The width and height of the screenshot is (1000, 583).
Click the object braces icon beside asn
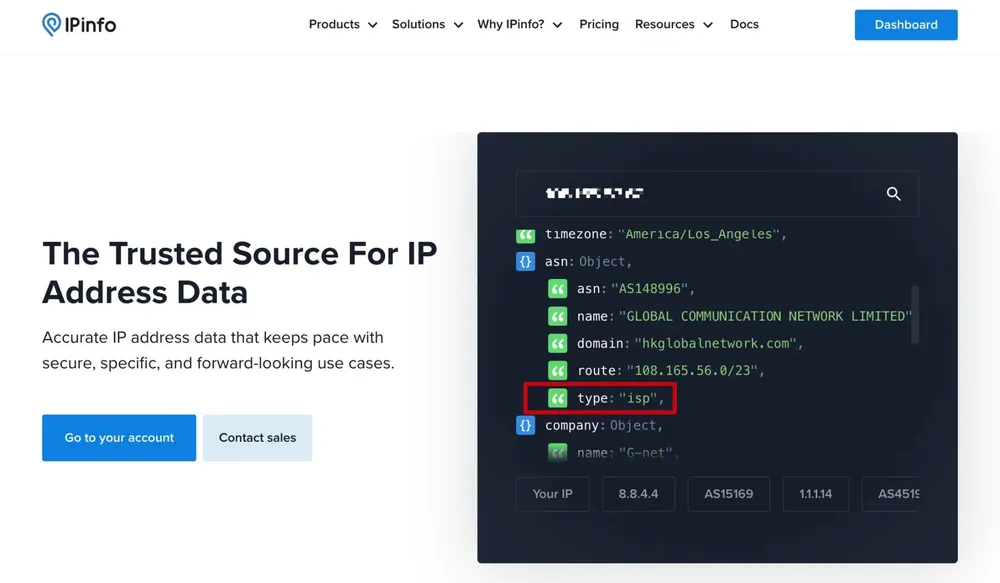526,262
